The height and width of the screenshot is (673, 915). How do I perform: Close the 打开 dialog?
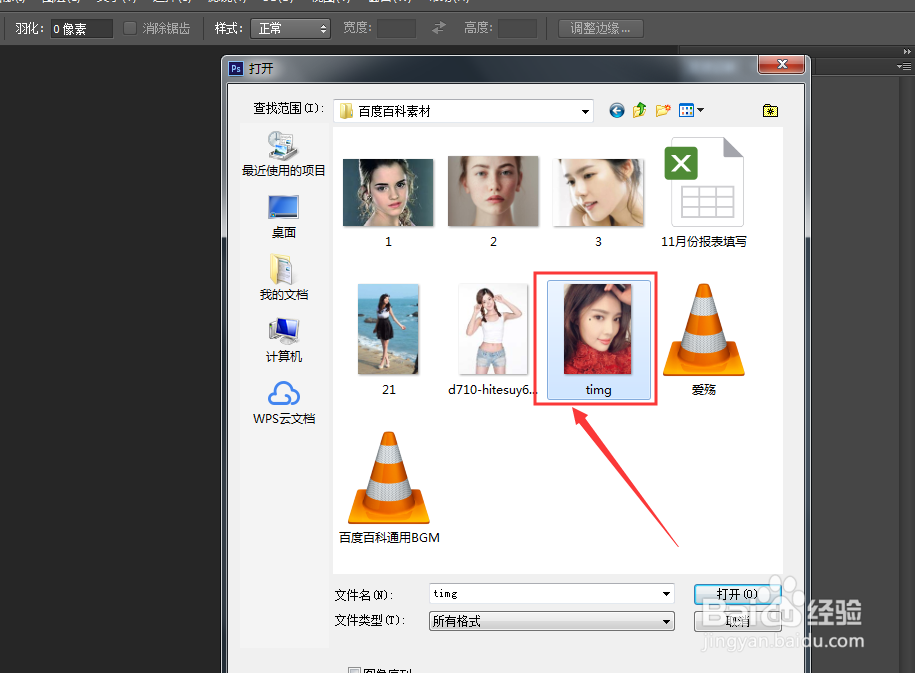783,64
